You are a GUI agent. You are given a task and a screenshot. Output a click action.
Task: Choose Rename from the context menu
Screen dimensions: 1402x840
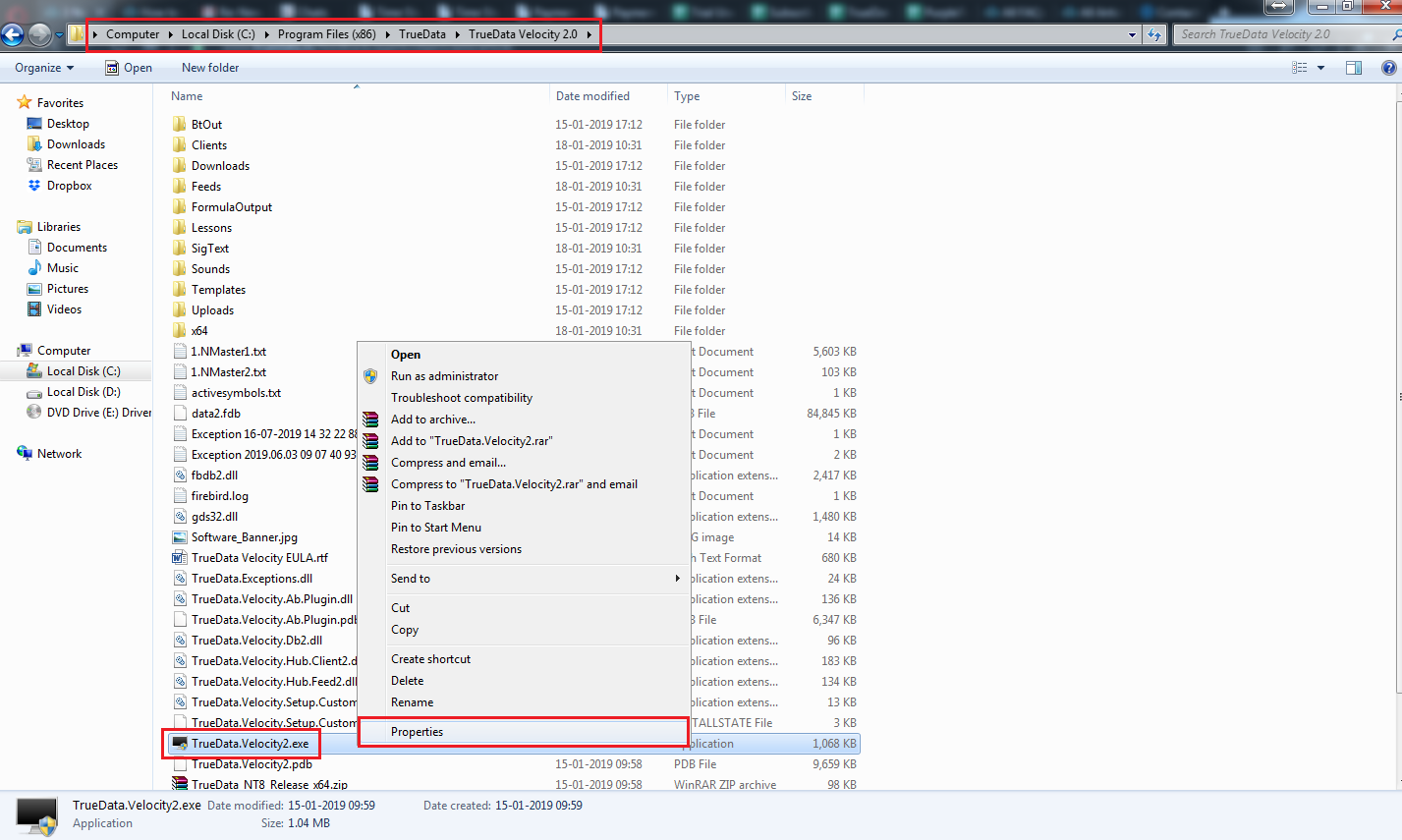click(x=523, y=702)
